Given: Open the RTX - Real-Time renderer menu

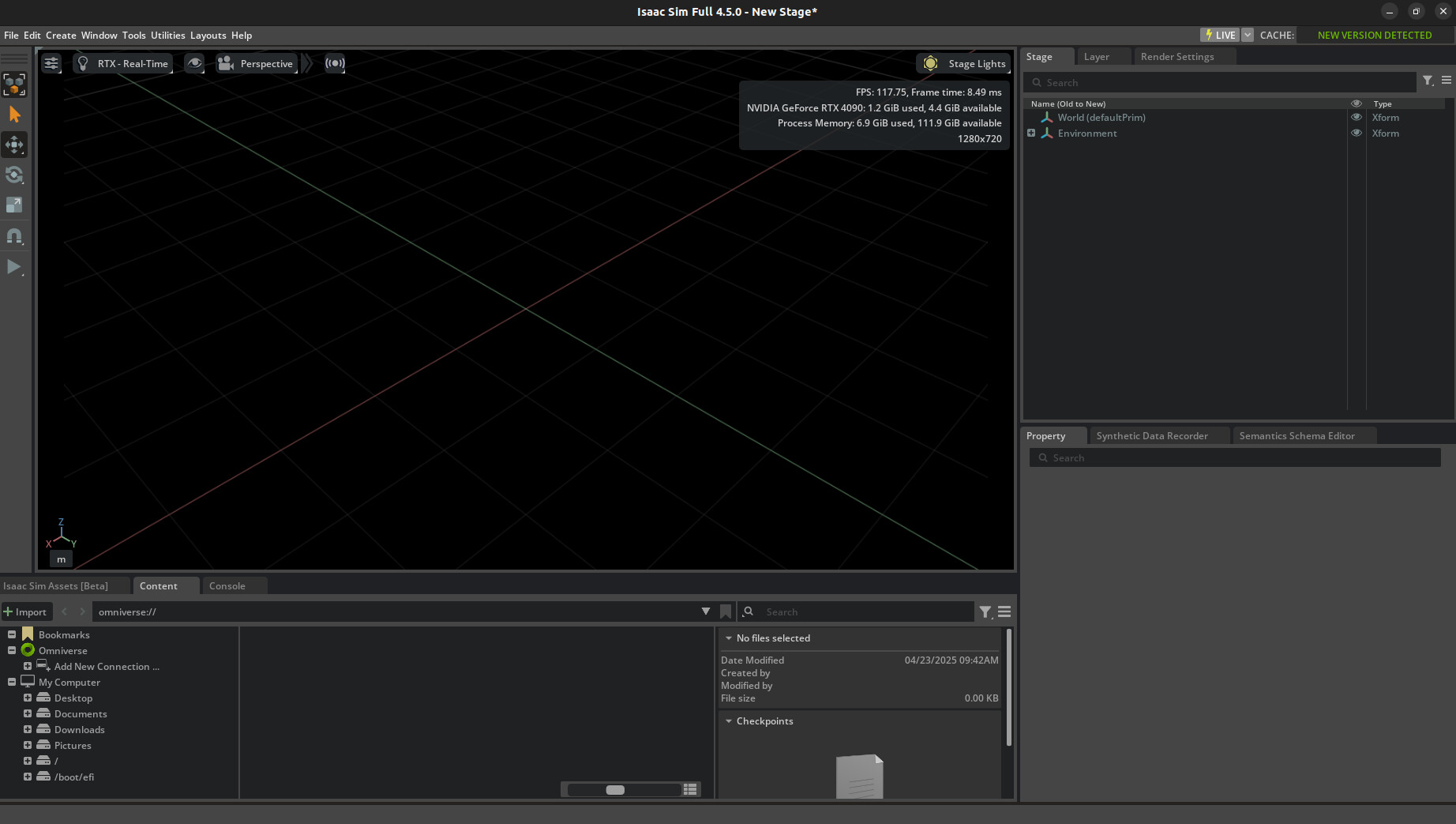Looking at the screenshot, I should point(125,63).
